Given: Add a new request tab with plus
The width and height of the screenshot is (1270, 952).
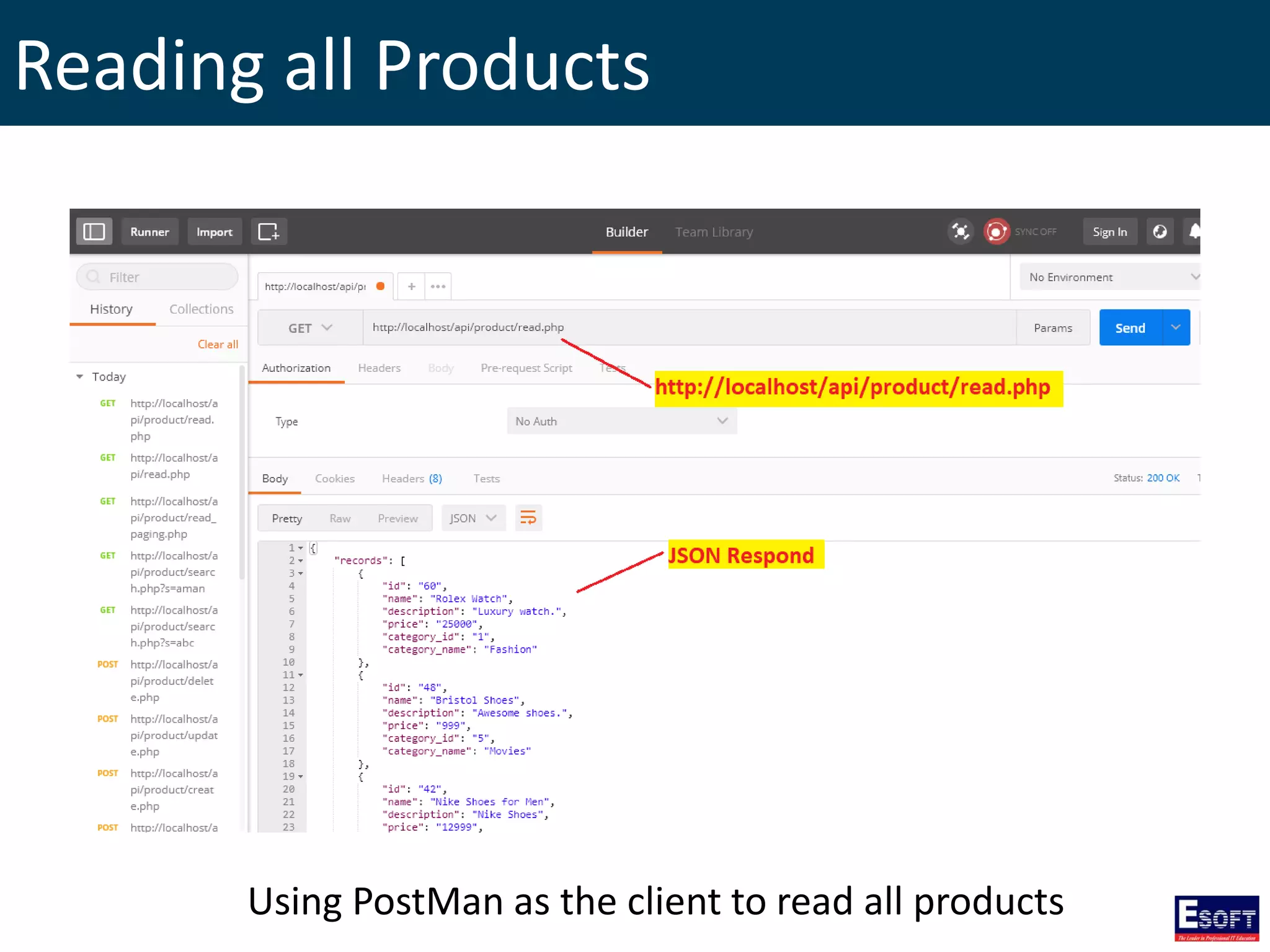Looking at the screenshot, I should tap(411, 286).
